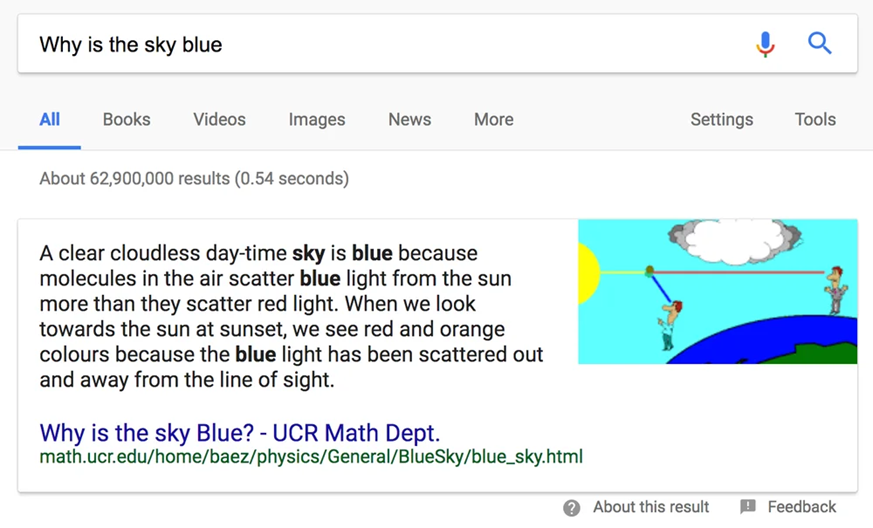Open the sky scattering diagram thumbnail
Viewport: 873px width, 528px height.
717,291
